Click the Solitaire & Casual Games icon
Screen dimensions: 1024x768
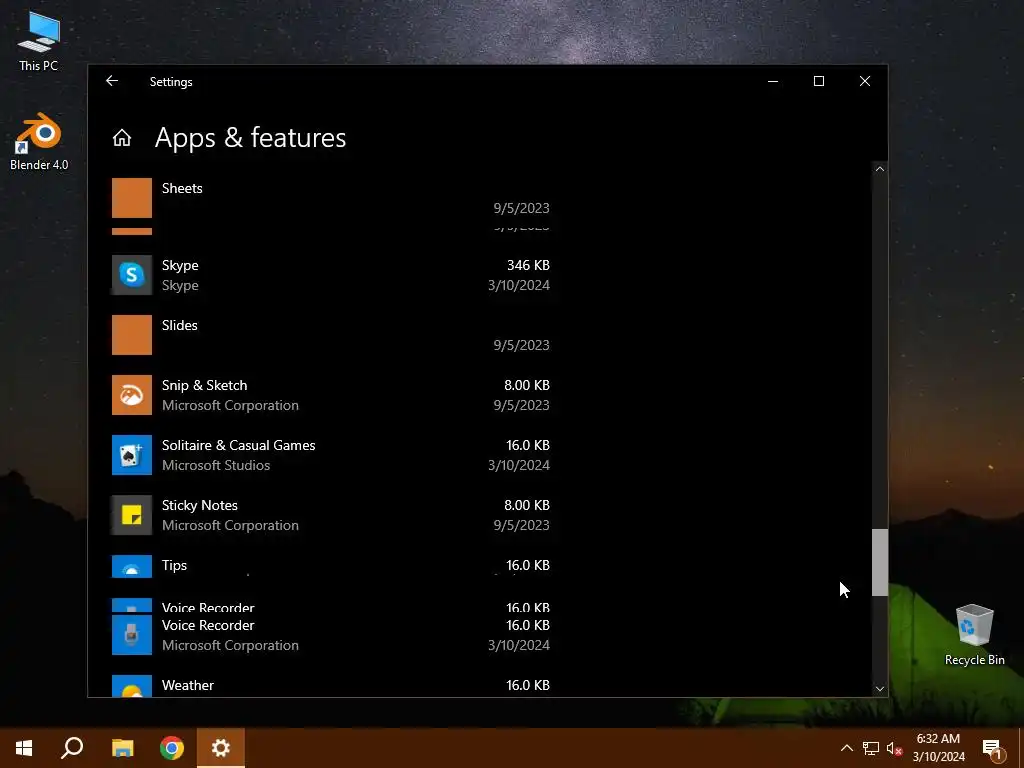tap(132, 455)
